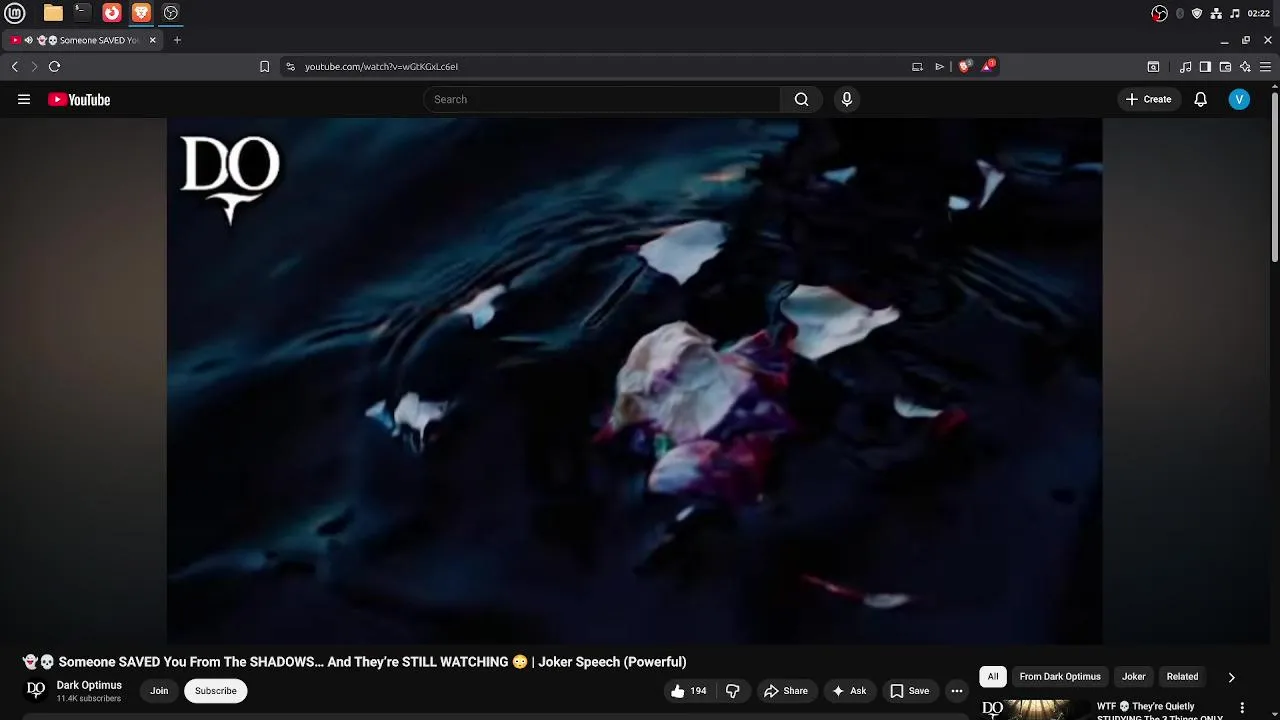Open the network tray icon
Viewport: 1280px width, 720px height.
(x=1216, y=13)
